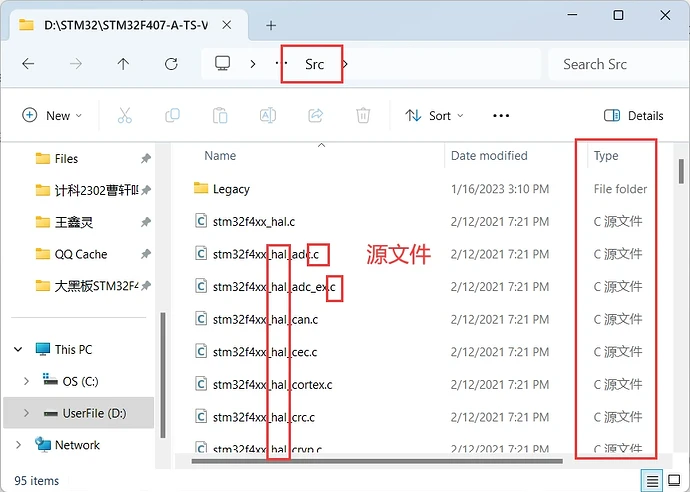Click the Search Src input box
The width and height of the screenshot is (690, 492).
click(x=610, y=63)
